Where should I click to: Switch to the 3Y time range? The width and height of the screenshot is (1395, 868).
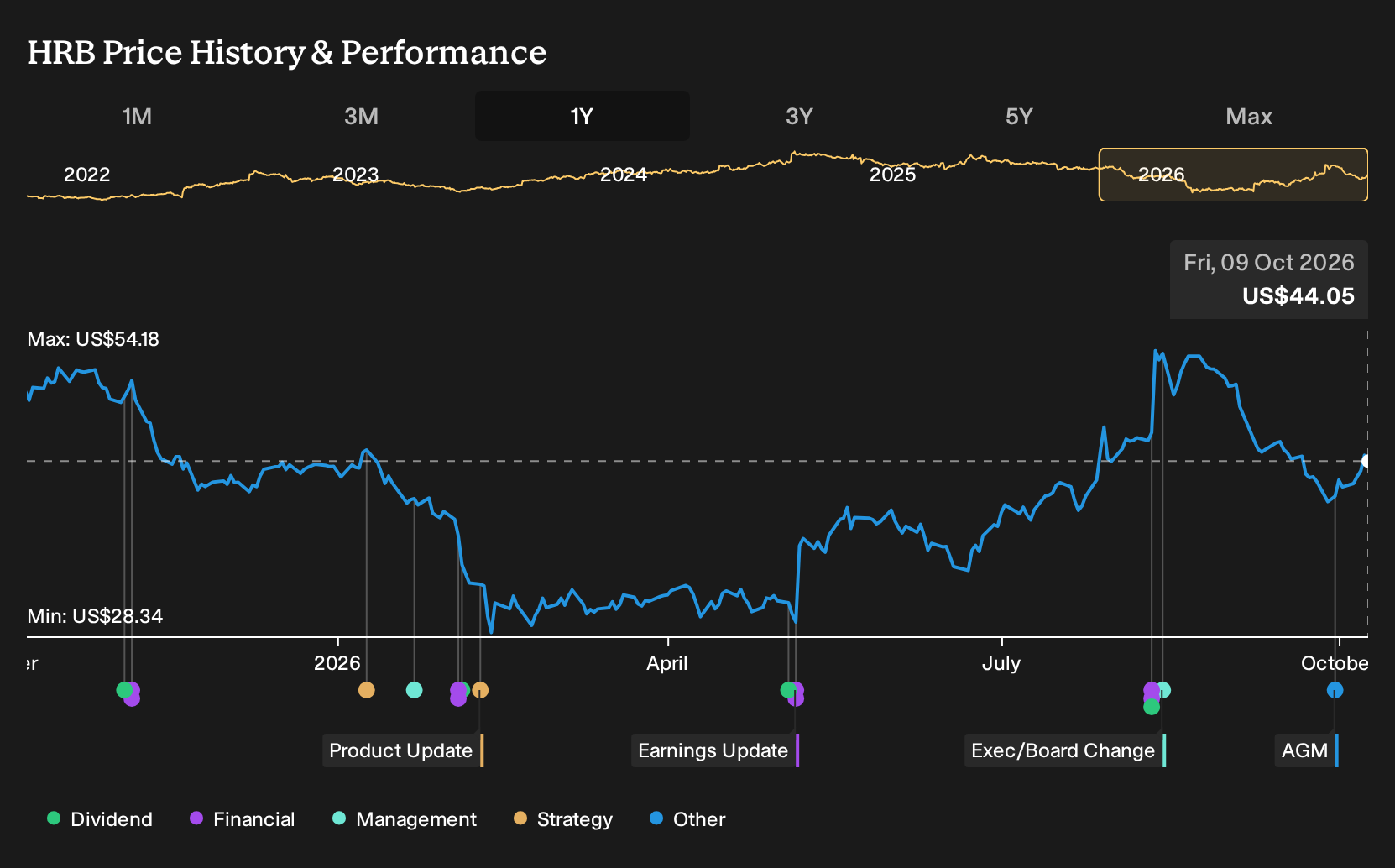tap(799, 116)
